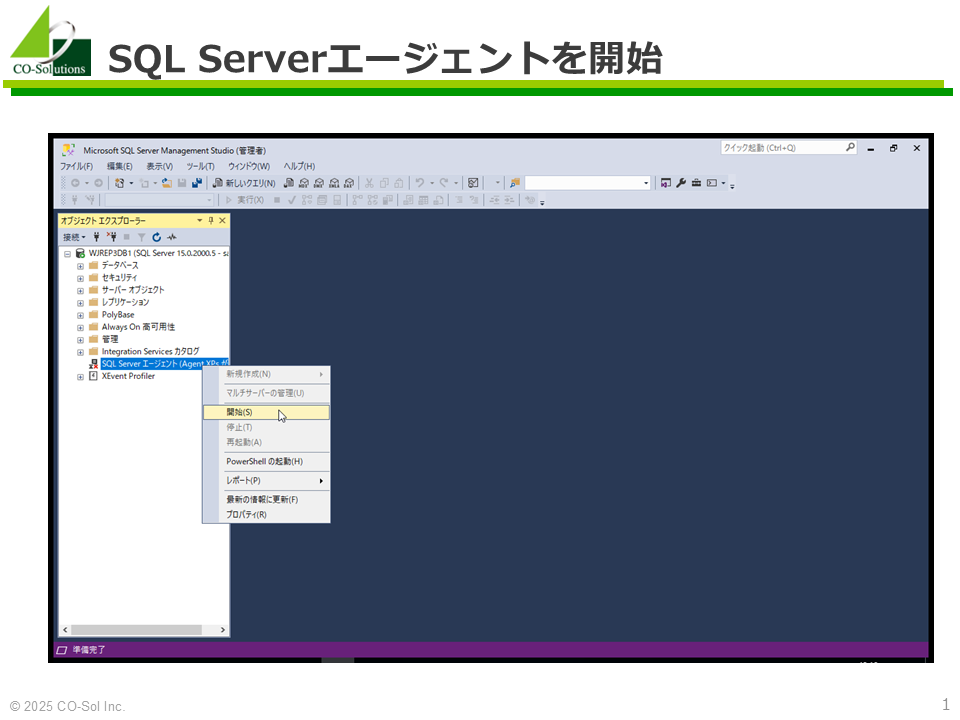Click the Find in Files icon
Viewport: 960px width, 720px height.
point(515,183)
